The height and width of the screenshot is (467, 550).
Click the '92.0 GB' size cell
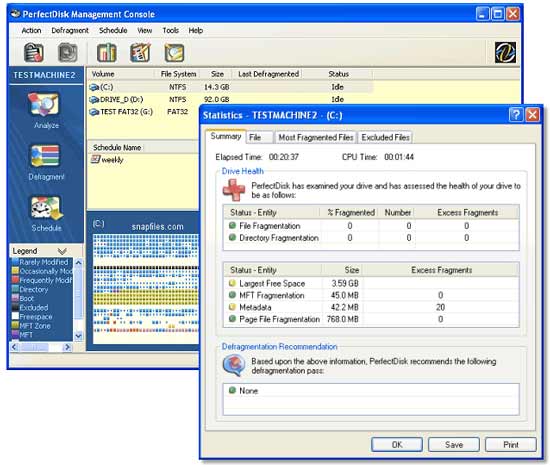pos(216,100)
